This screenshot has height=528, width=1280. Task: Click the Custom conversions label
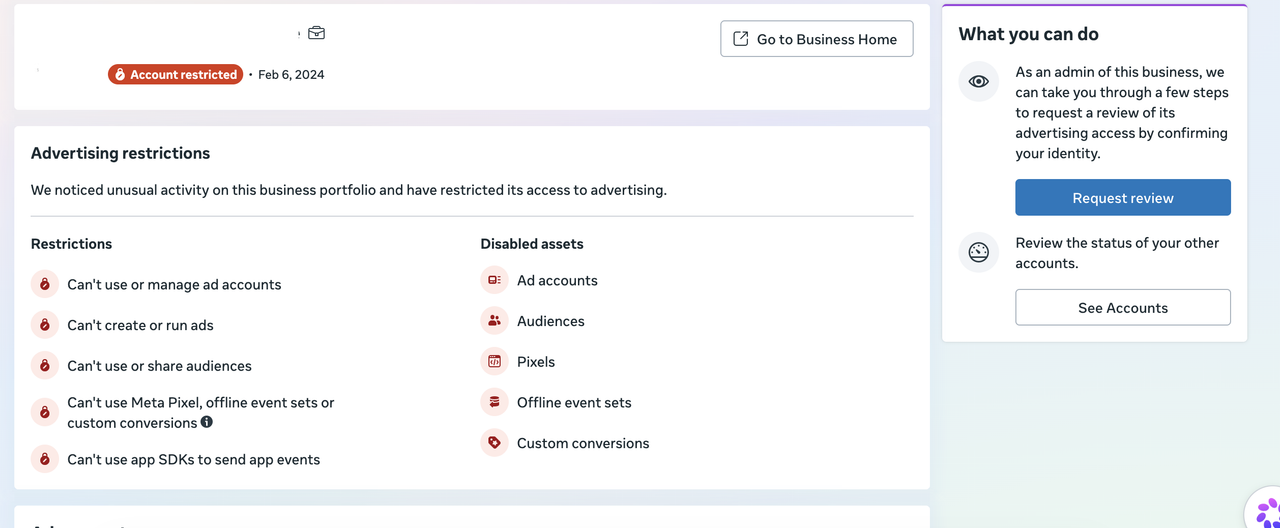pyautogui.click(x=583, y=443)
